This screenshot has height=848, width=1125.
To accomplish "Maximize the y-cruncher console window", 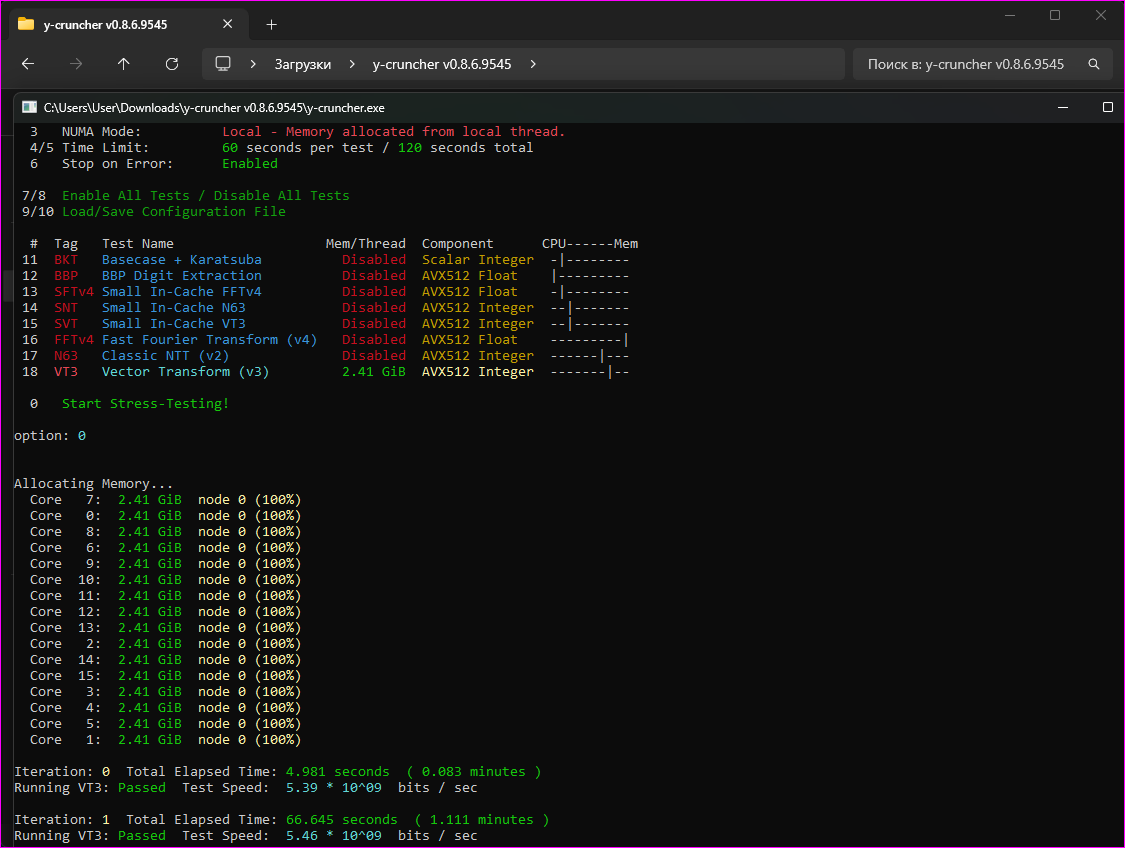I will [1108, 107].
